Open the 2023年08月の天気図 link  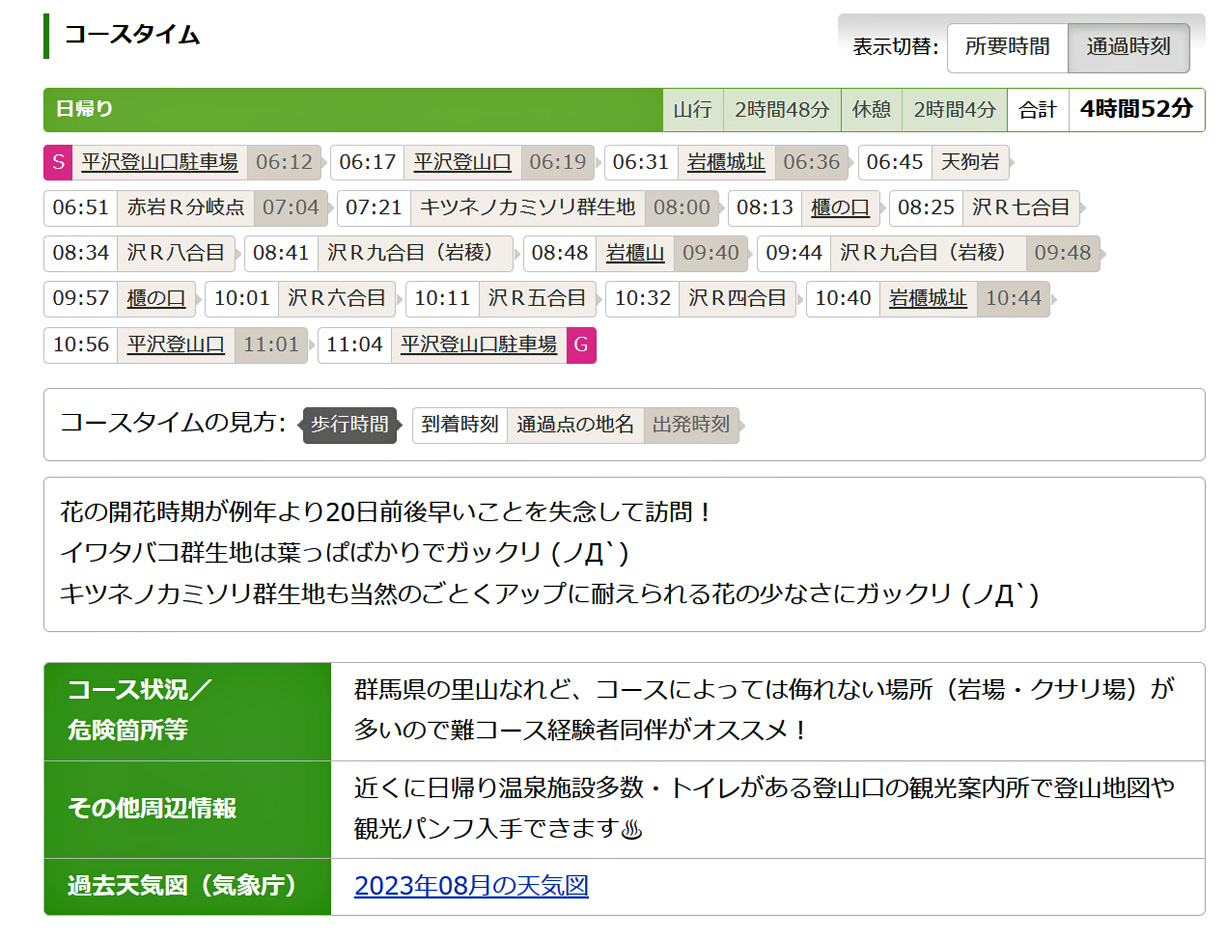pos(471,886)
